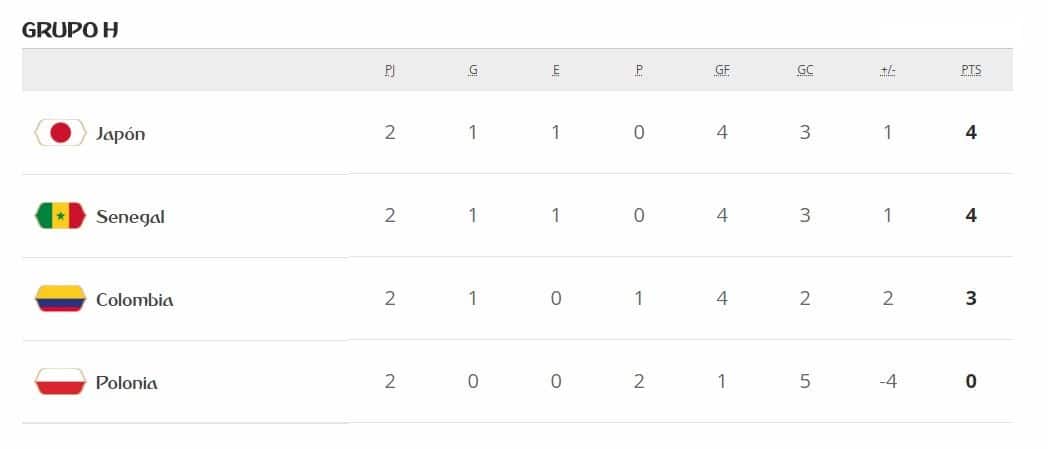Image resolution: width=1048 pixels, height=449 pixels.
Task: Click the Colombia flag icon
Action: click(x=60, y=299)
